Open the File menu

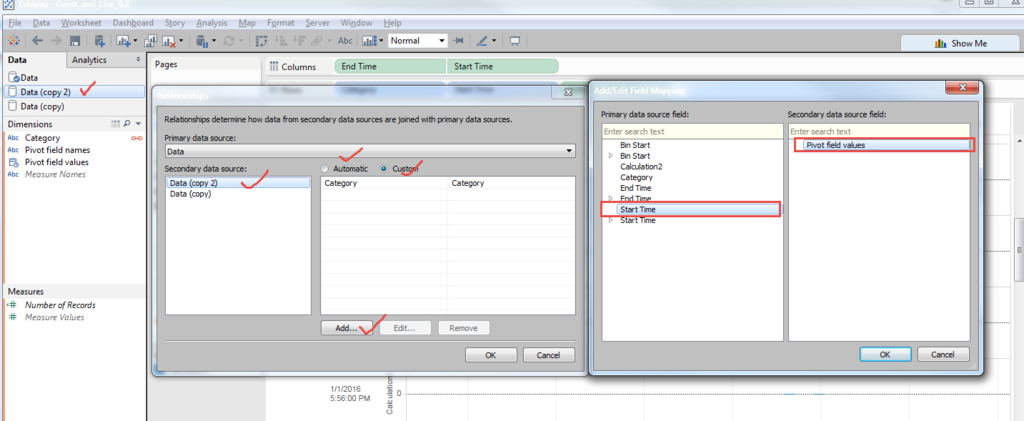pos(16,23)
